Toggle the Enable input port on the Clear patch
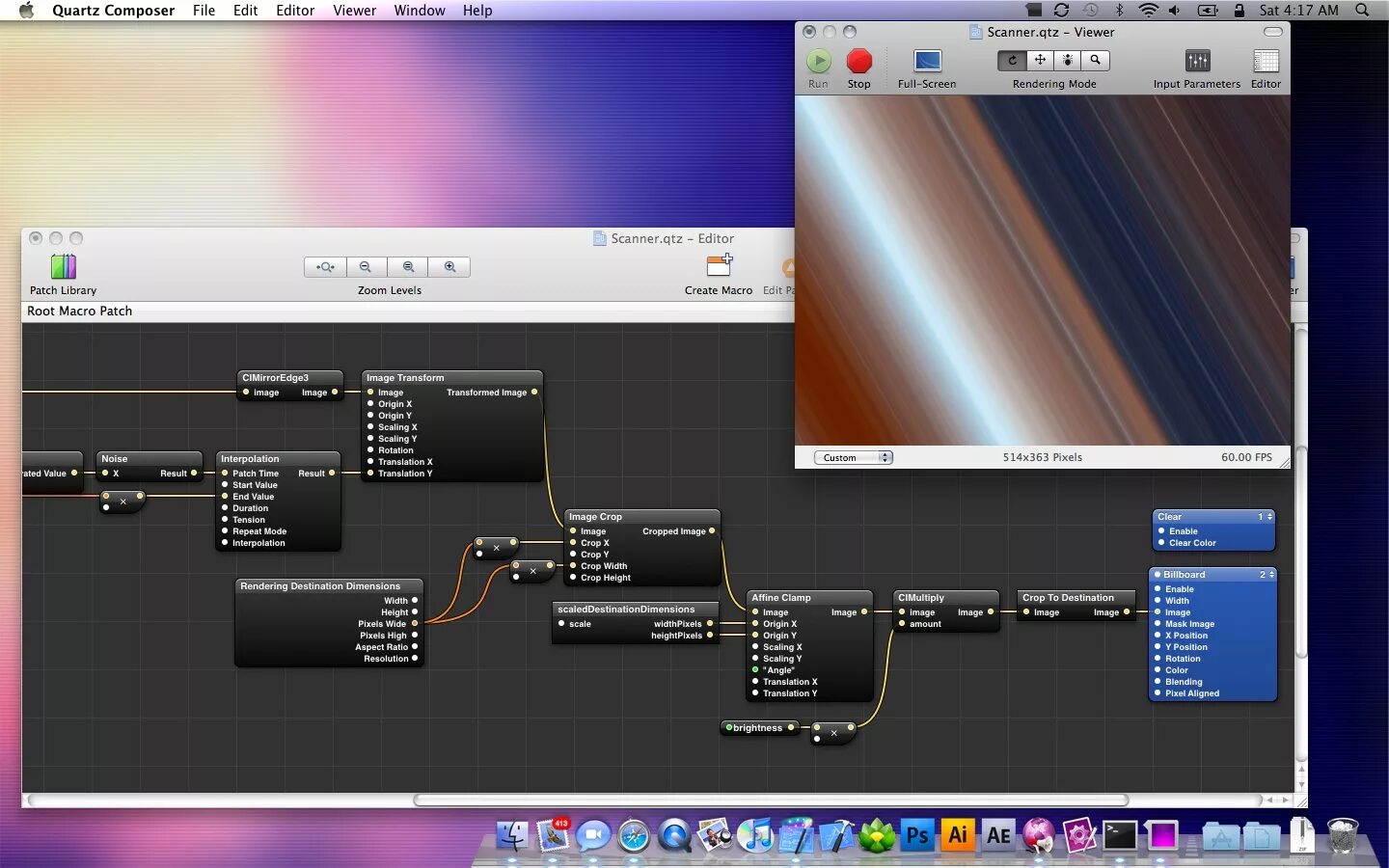Screen dimensions: 1389x868 1160,531
